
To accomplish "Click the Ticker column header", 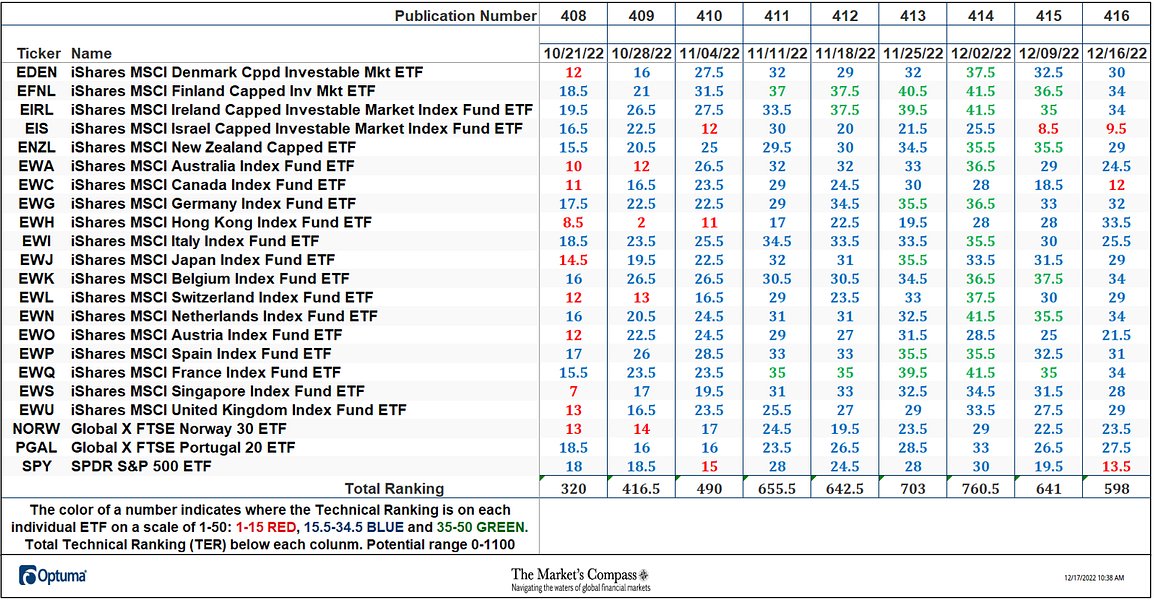I will (x=39, y=54).
